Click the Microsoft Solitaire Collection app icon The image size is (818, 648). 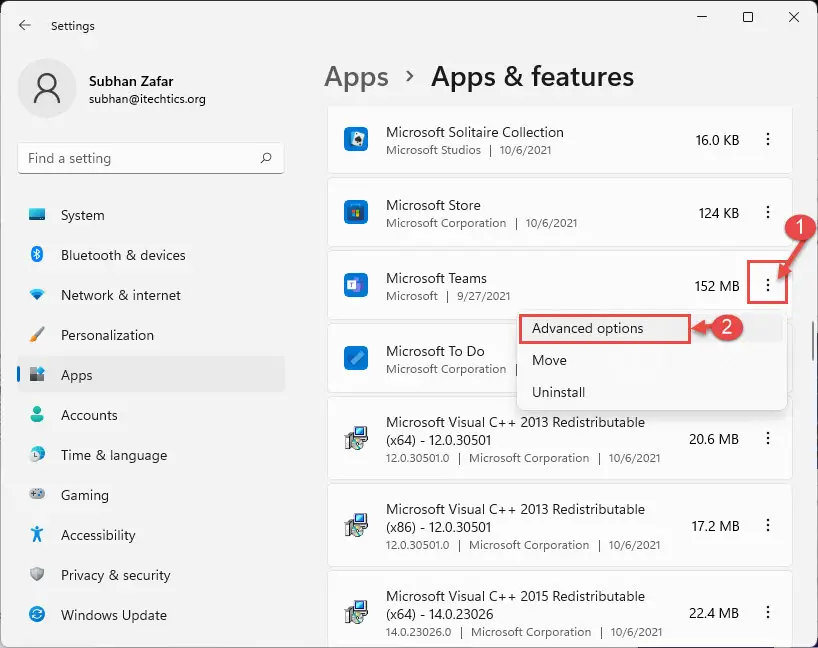point(356,139)
